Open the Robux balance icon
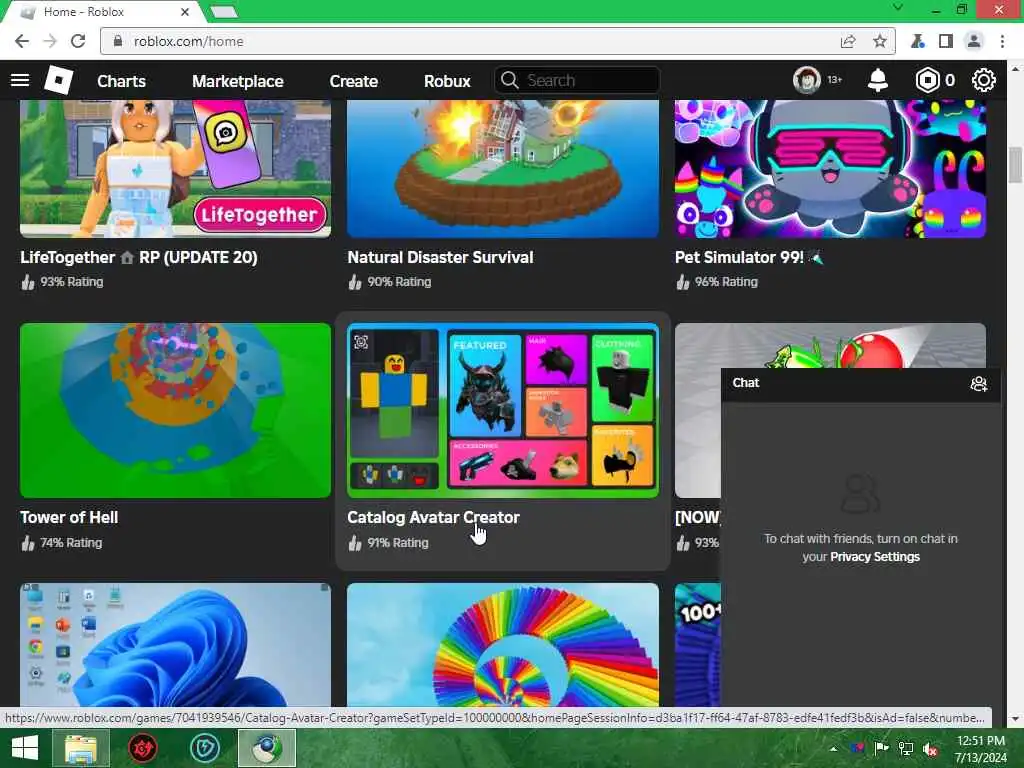Viewport: 1024px width, 768px height. [x=927, y=80]
